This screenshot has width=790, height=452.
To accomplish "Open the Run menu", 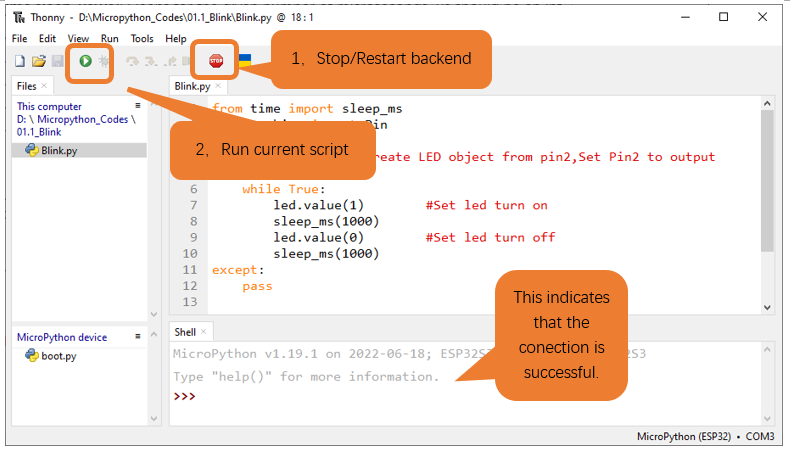I will coord(109,38).
